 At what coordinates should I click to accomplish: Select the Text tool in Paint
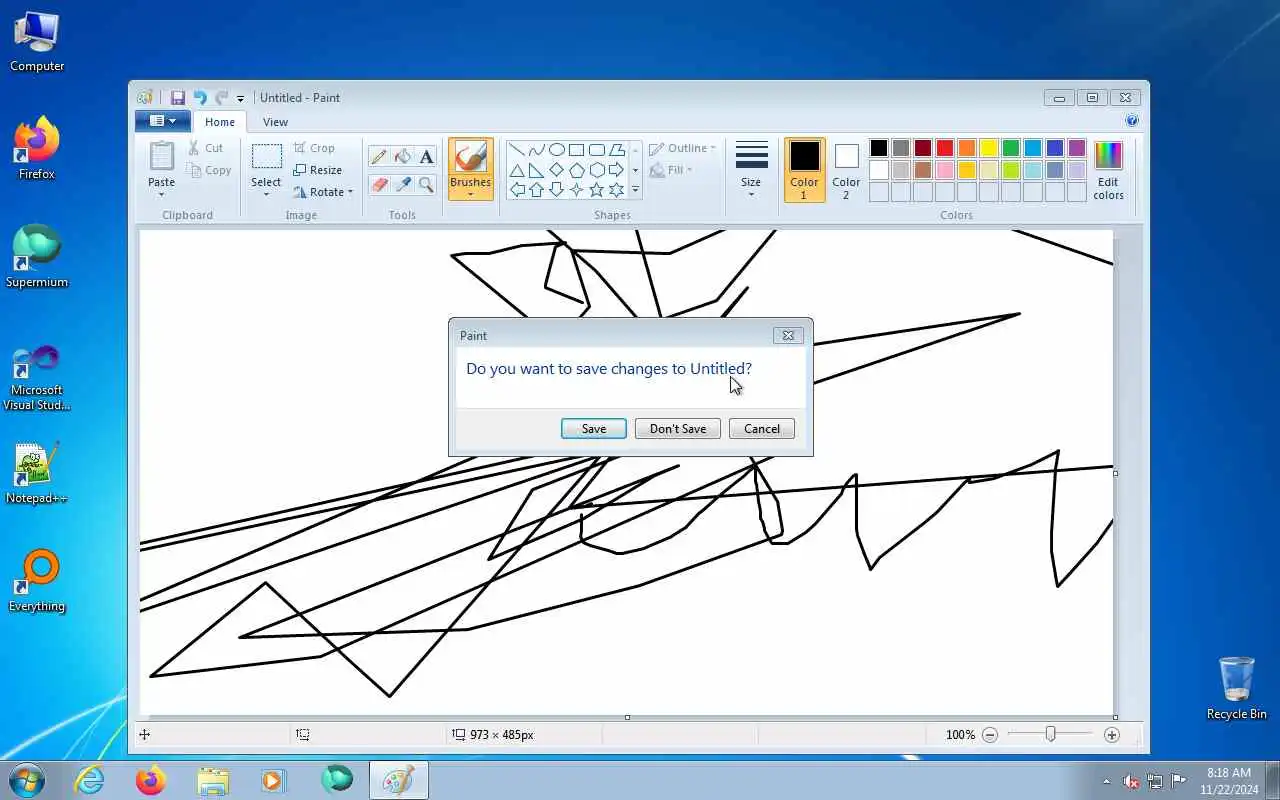(427, 156)
